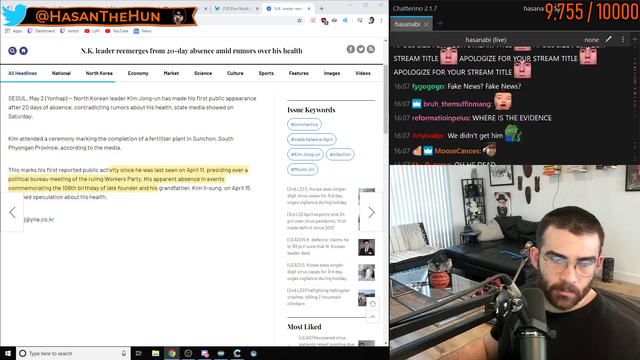This screenshot has height=360, width=640.
Task: Go to the Sports section
Action: [x=266, y=73]
